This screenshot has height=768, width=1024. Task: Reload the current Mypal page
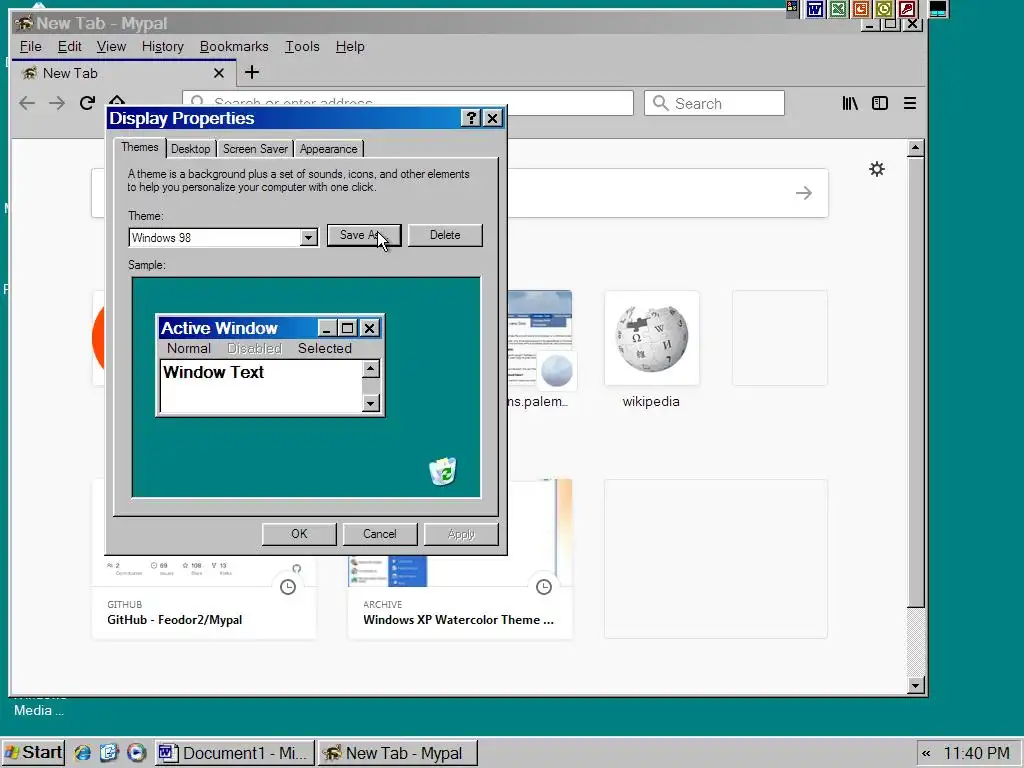click(87, 103)
